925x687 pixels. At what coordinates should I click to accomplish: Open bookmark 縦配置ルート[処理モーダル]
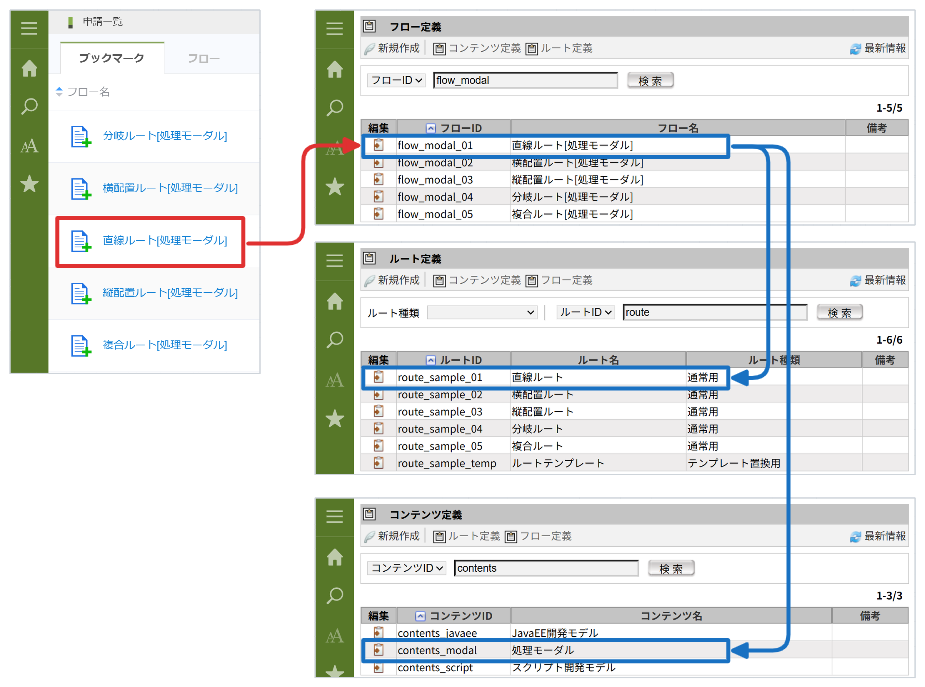point(170,292)
